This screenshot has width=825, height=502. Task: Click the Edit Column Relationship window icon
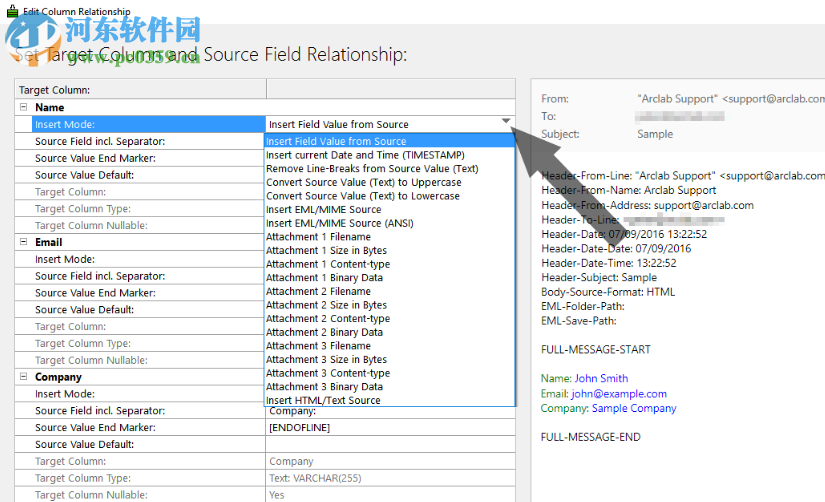[x=12, y=11]
